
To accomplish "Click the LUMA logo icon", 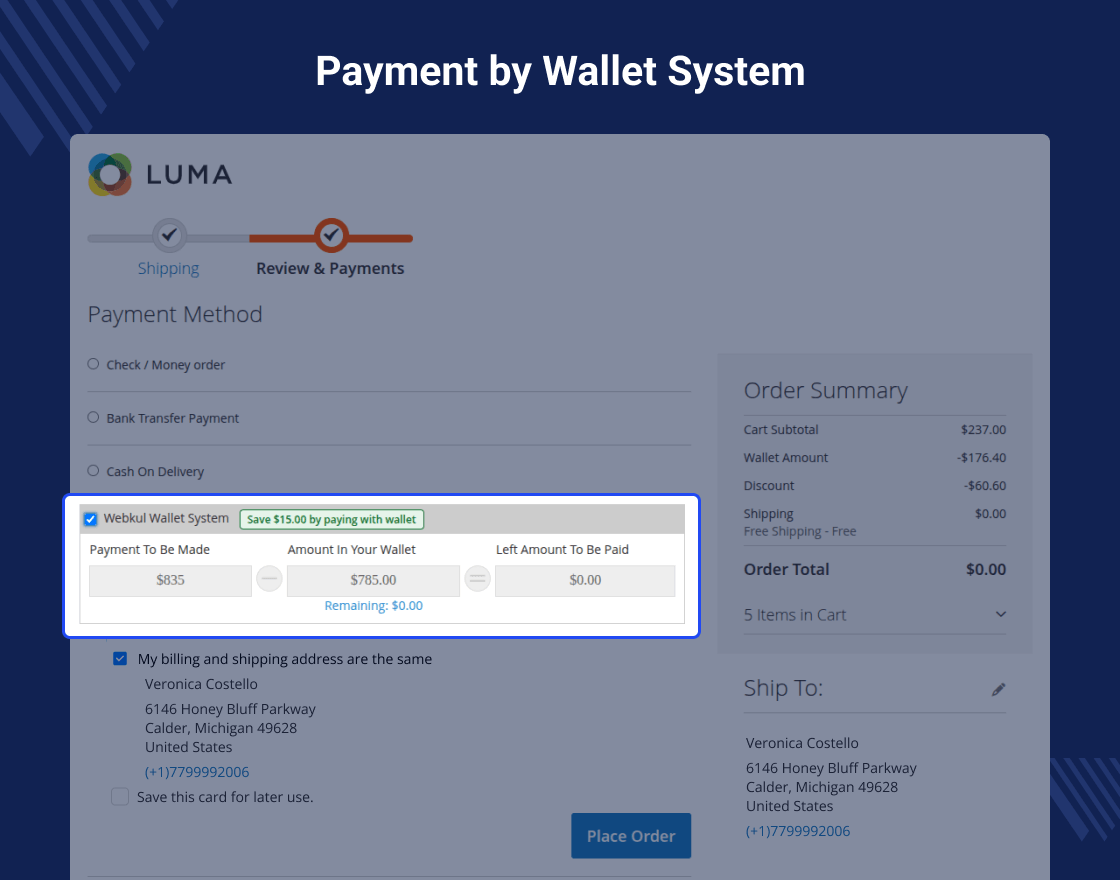I will 110,174.
